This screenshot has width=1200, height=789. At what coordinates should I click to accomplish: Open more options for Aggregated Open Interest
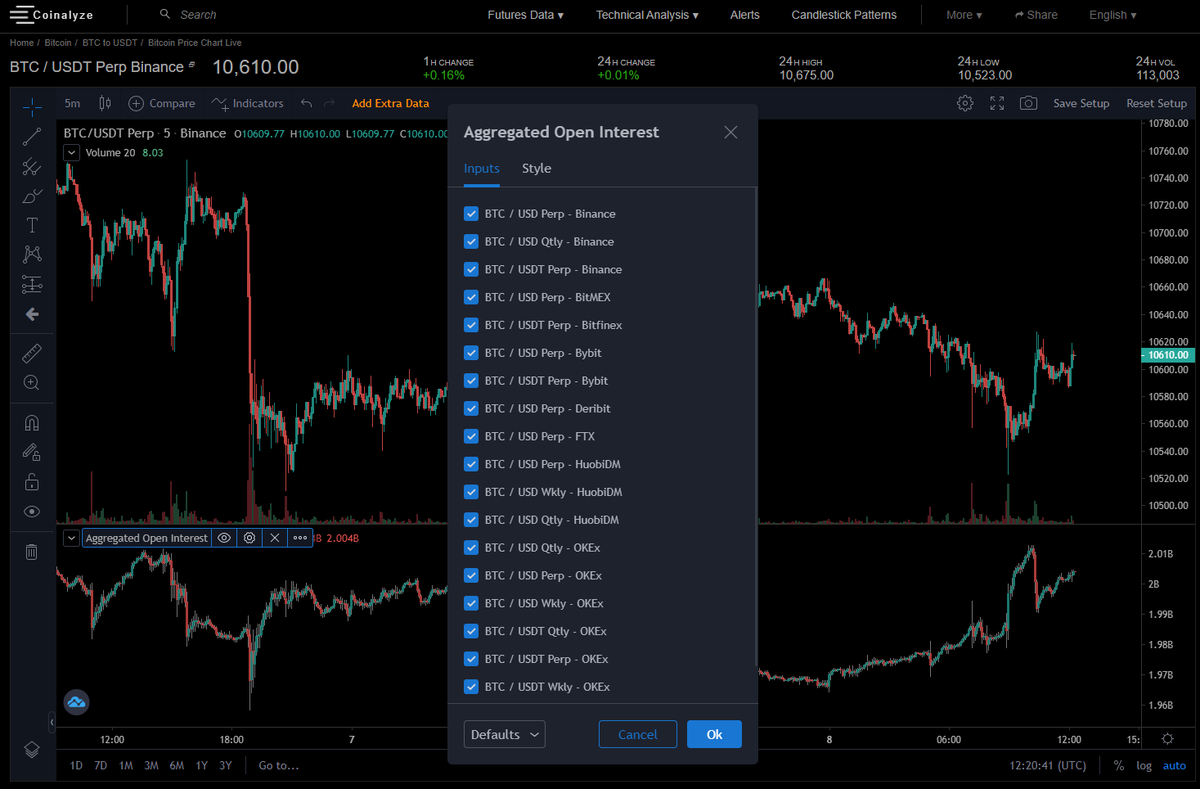click(300, 538)
